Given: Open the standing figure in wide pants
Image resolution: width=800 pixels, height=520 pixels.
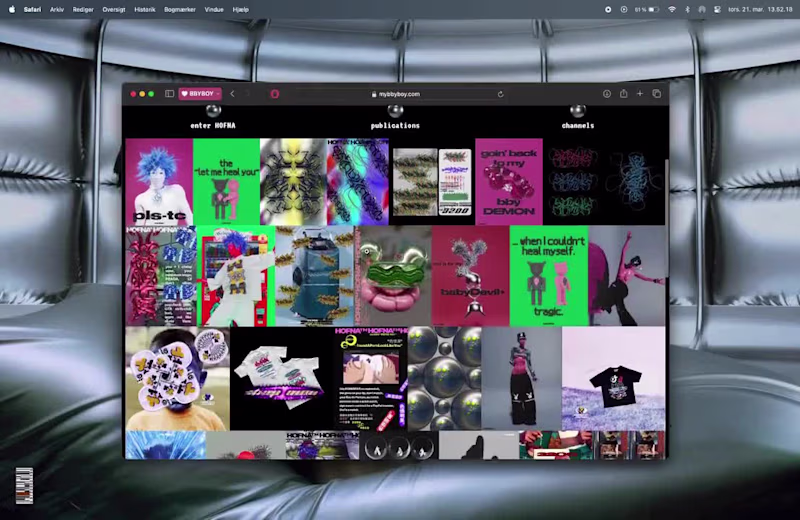Looking at the screenshot, I should click(x=521, y=379).
